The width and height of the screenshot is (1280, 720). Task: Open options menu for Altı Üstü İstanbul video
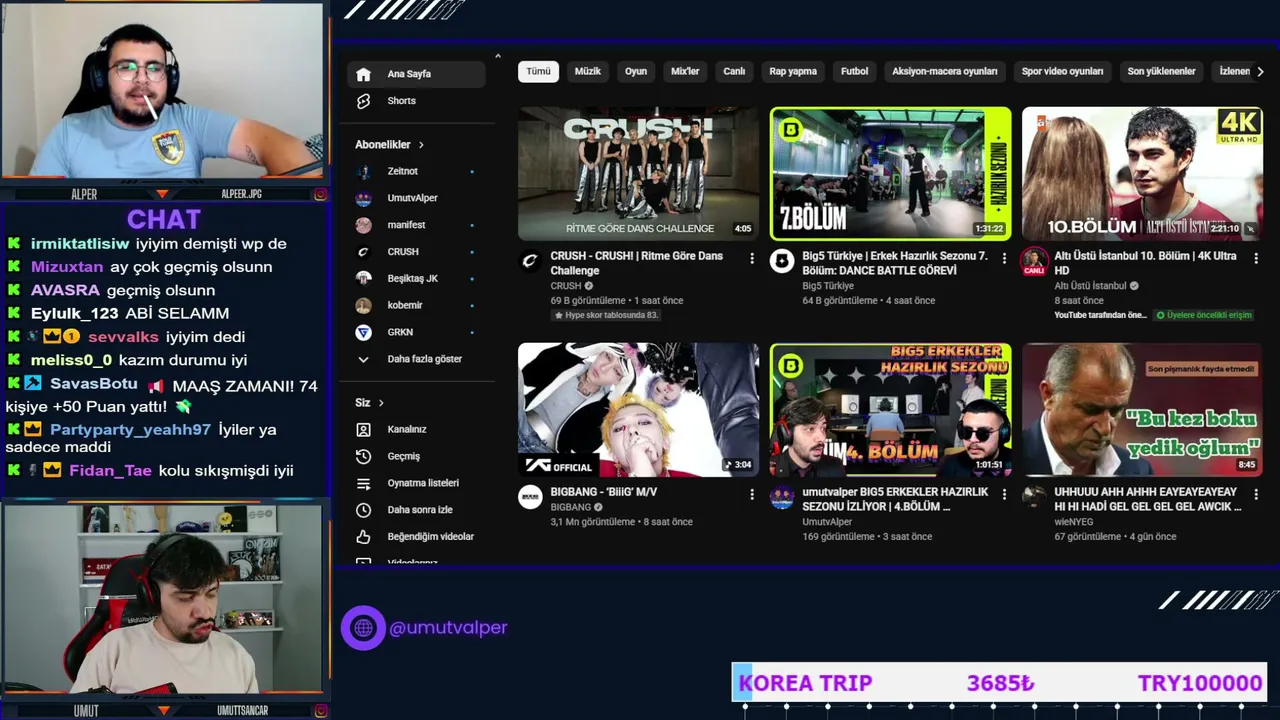[1256, 258]
